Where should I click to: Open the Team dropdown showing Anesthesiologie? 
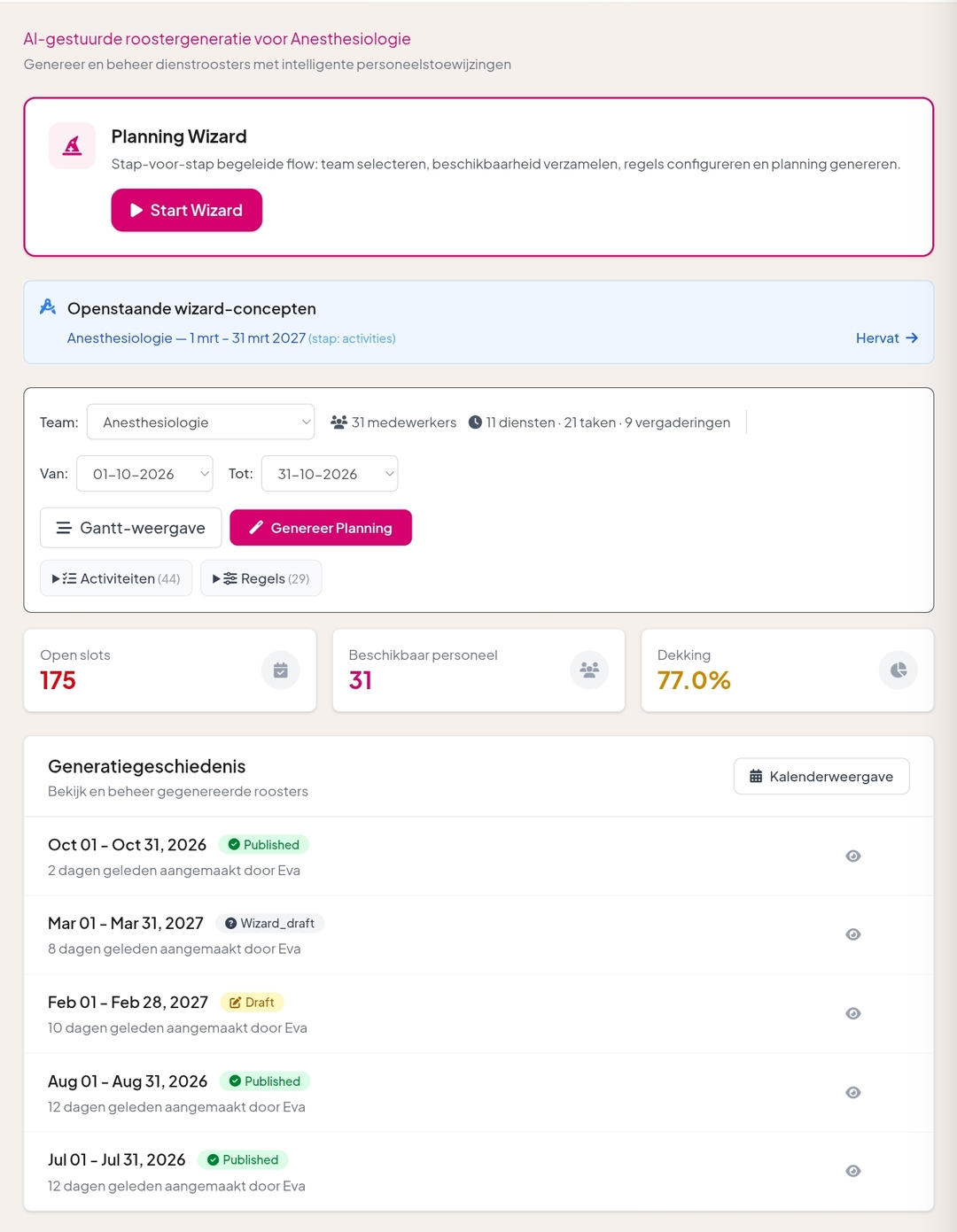coord(201,422)
